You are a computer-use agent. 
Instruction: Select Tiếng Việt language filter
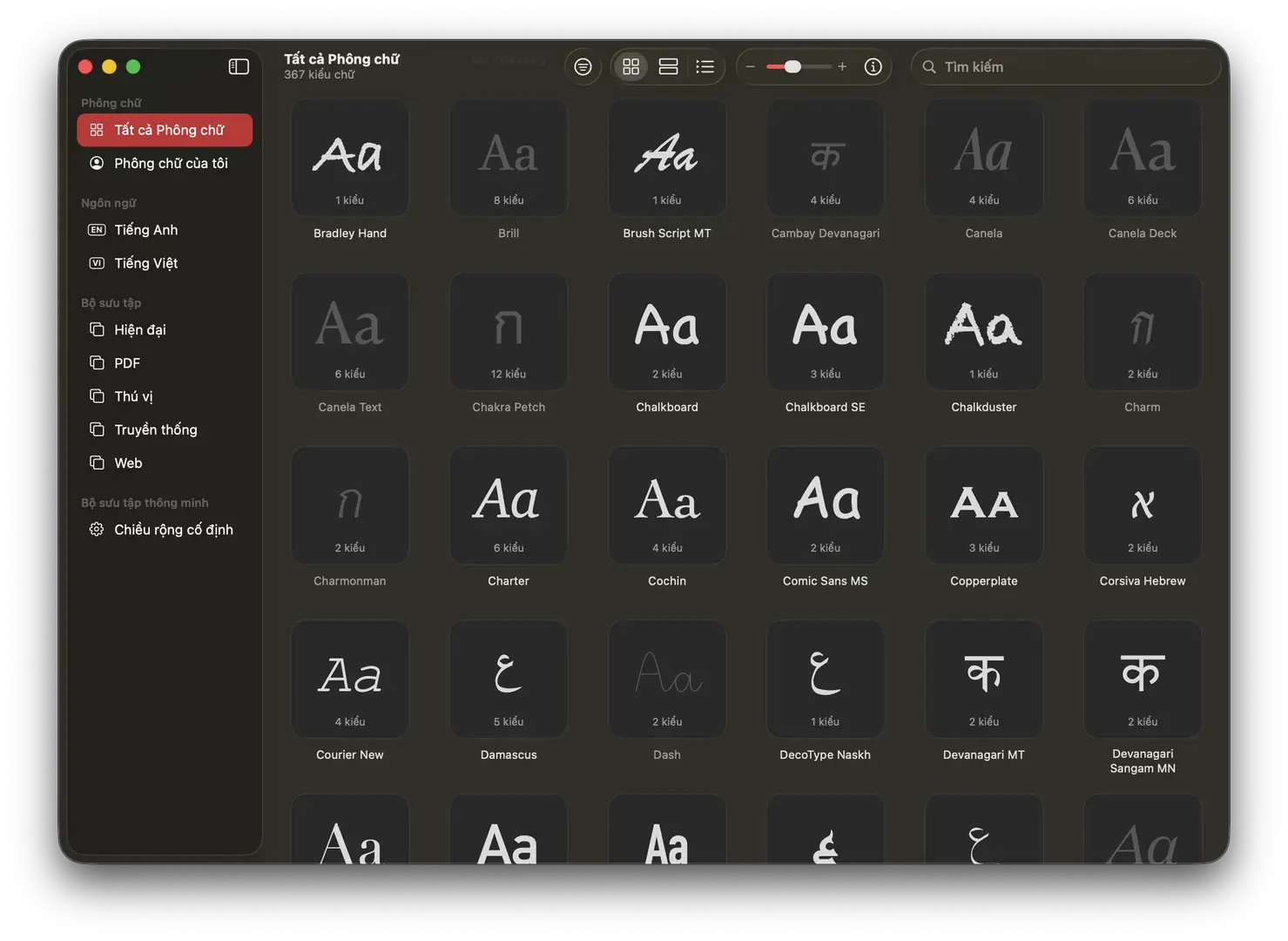[x=165, y=263]
